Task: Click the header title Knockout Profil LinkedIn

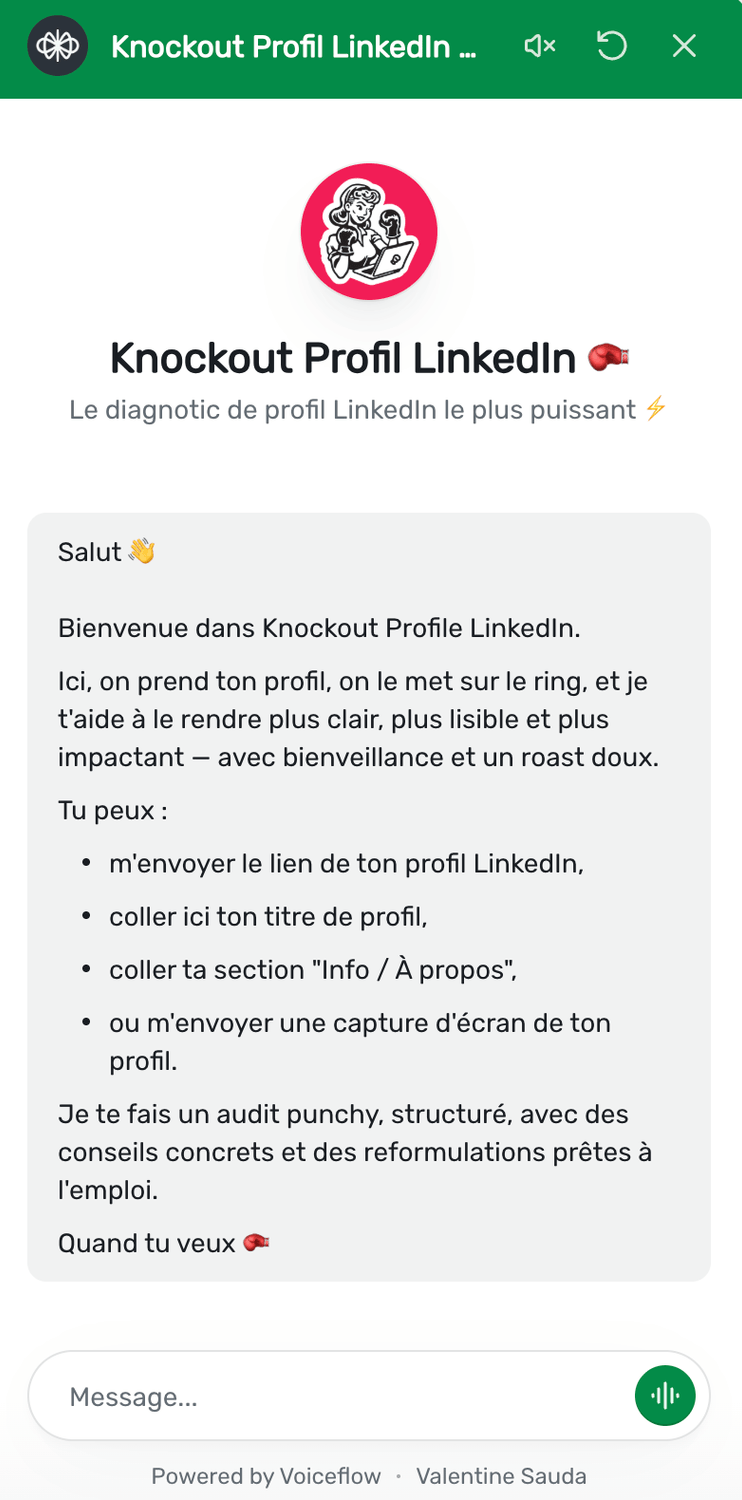Action: coord(293,46)
